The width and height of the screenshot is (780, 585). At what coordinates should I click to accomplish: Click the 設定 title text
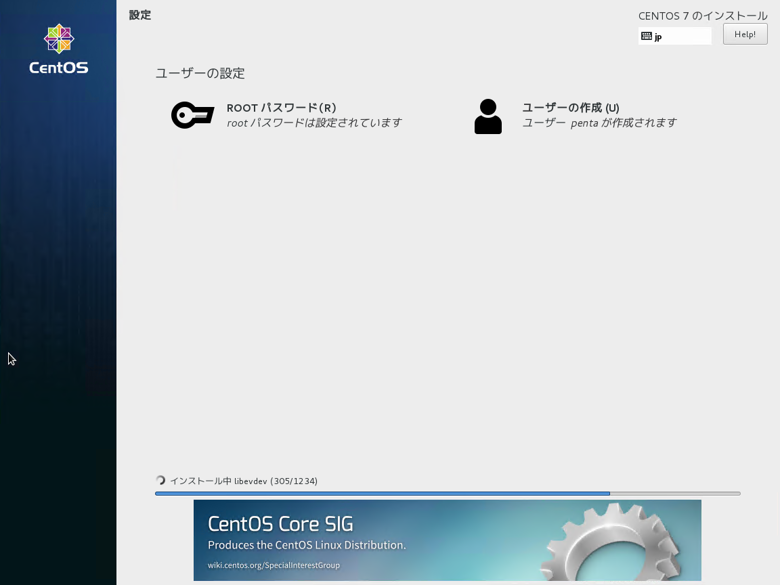pos(140,15)
